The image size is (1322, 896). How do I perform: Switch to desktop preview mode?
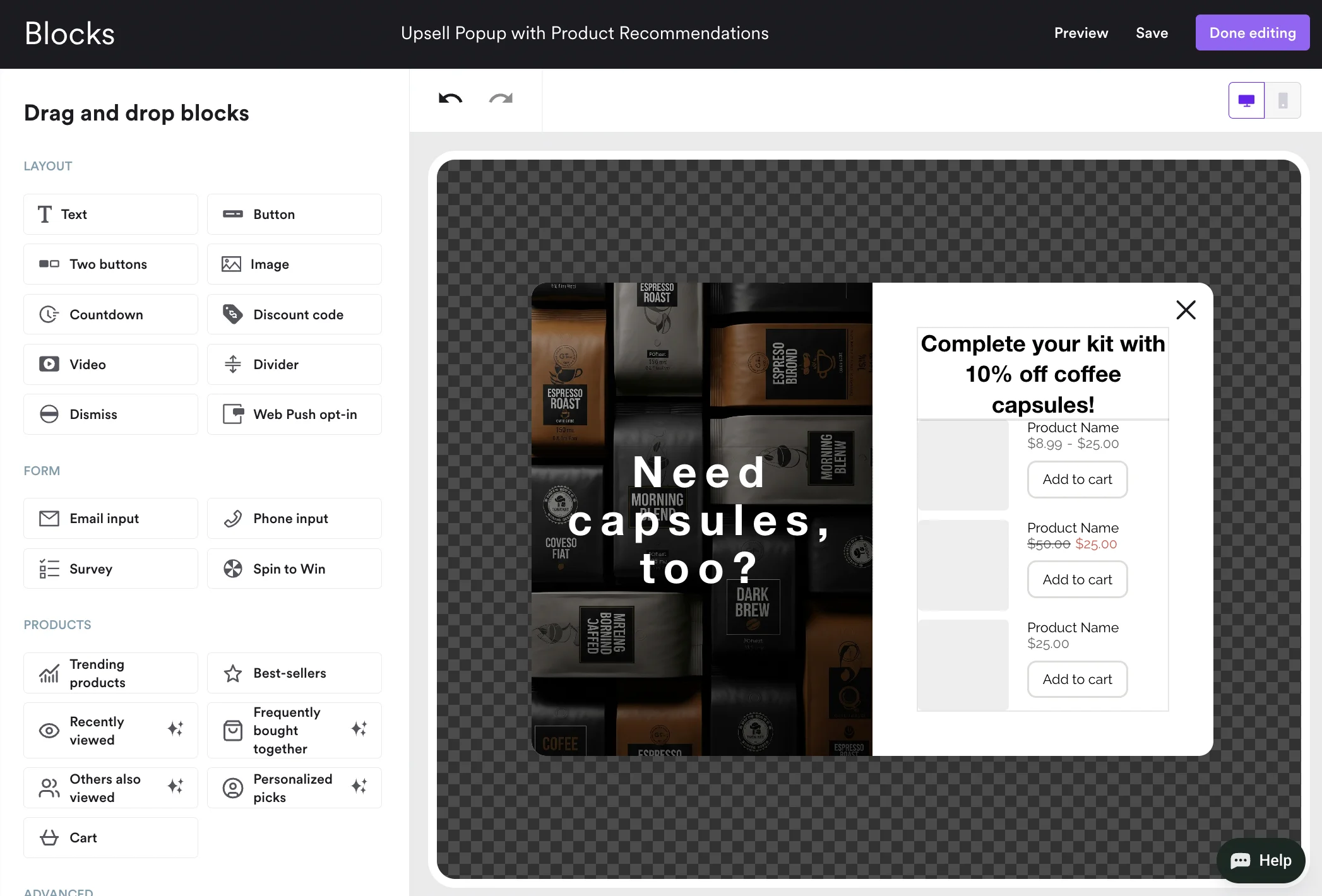coord(1246,100)
